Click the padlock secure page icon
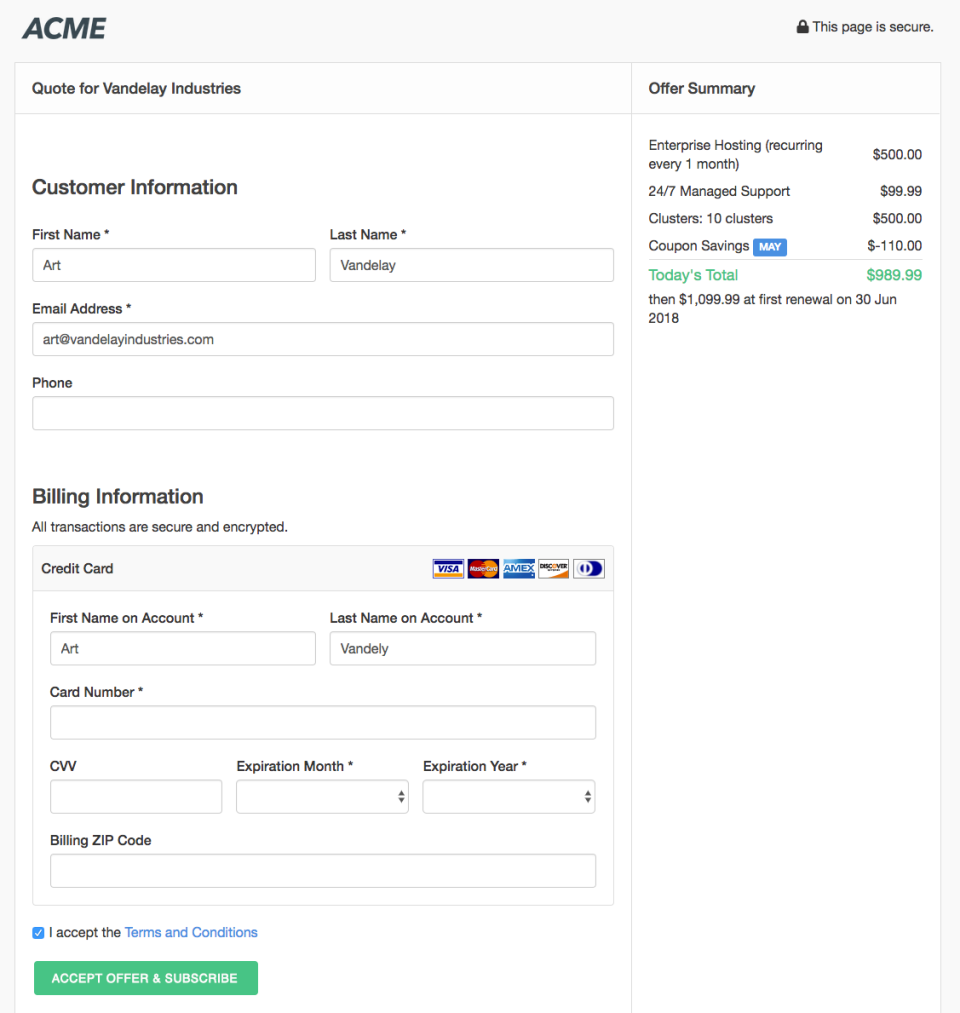This screenshot has height=1013, width=960. coord(802,26)
